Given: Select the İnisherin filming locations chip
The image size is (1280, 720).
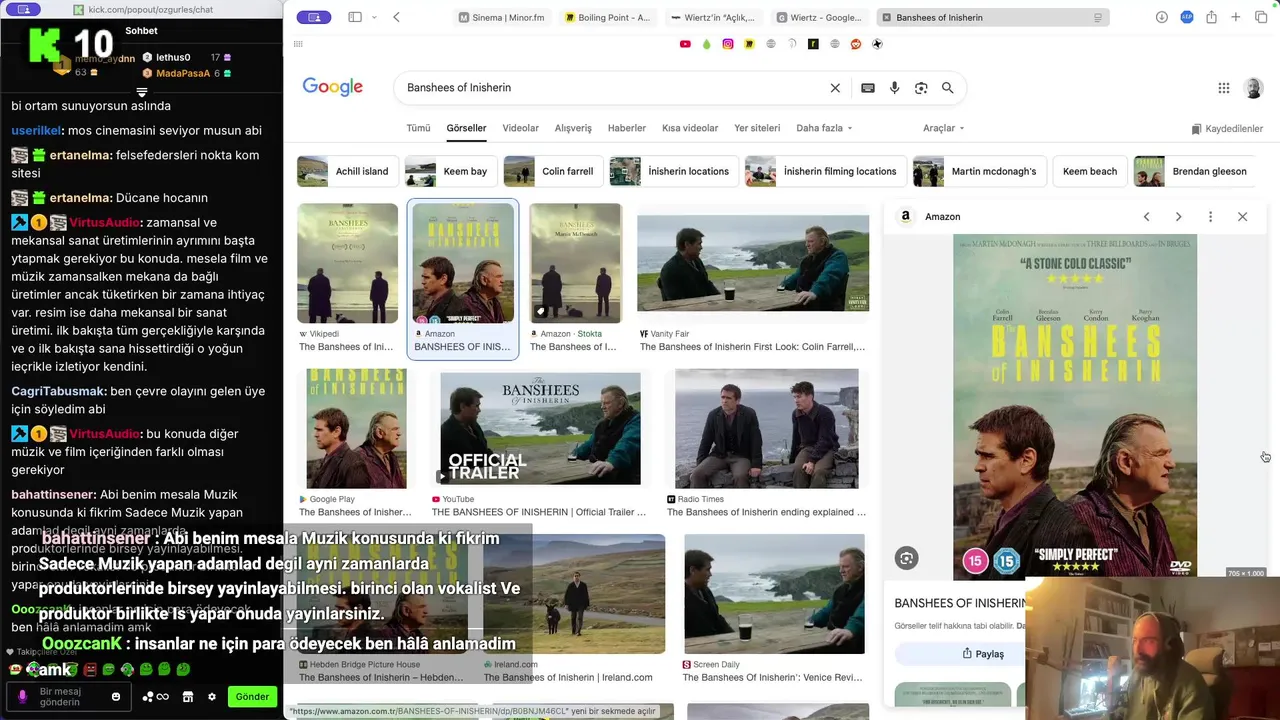Looking at the screenshot, I should pos(825,171).
